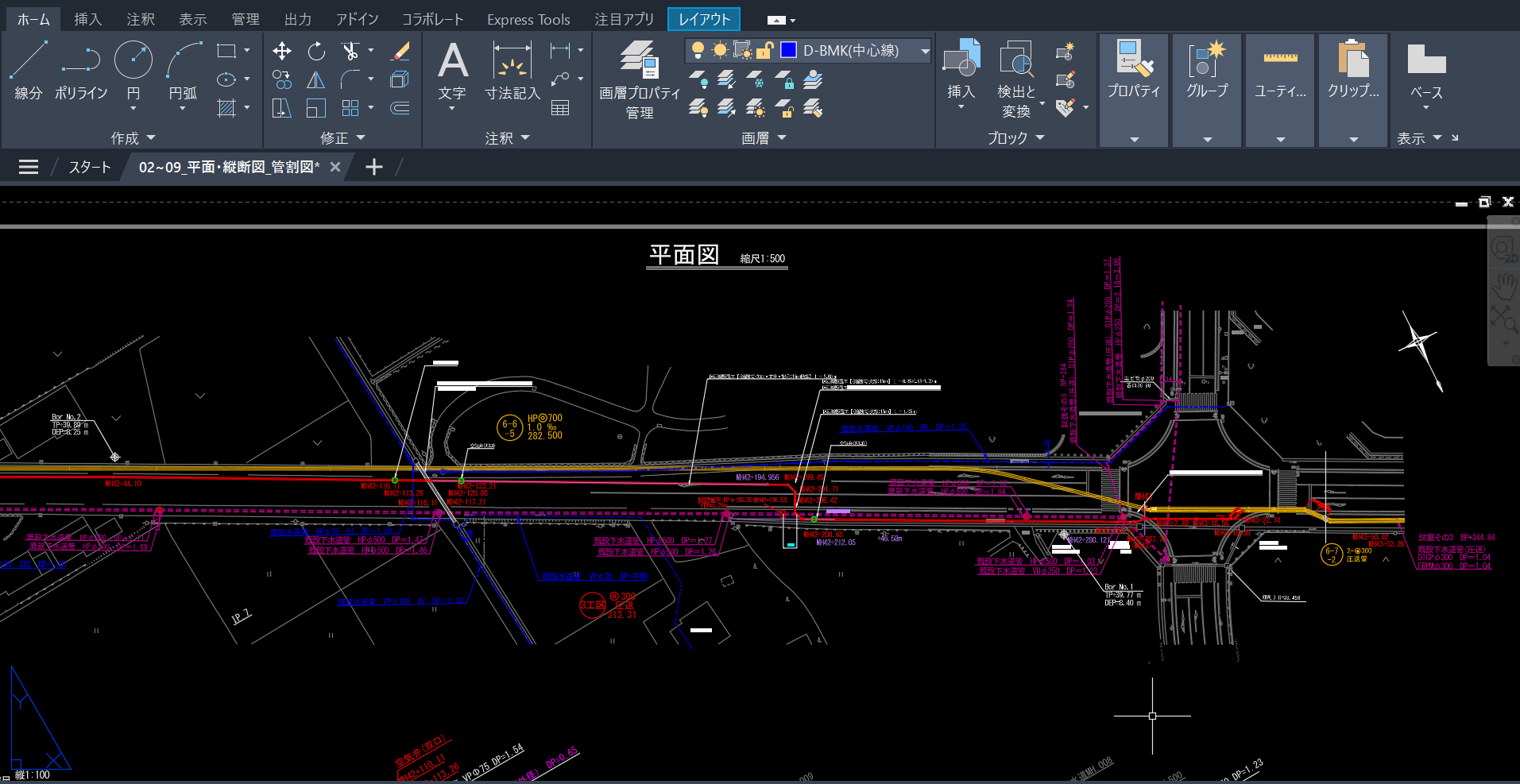Screen dimensions: 1520x784
Task: Expand the 画層 panel flyout
Action: click(764, 138)
